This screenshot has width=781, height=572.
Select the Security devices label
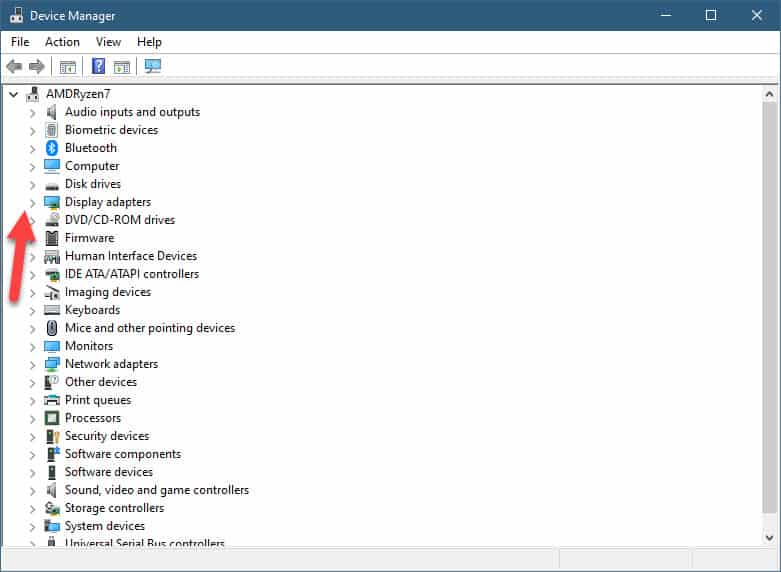pos(107,436)
